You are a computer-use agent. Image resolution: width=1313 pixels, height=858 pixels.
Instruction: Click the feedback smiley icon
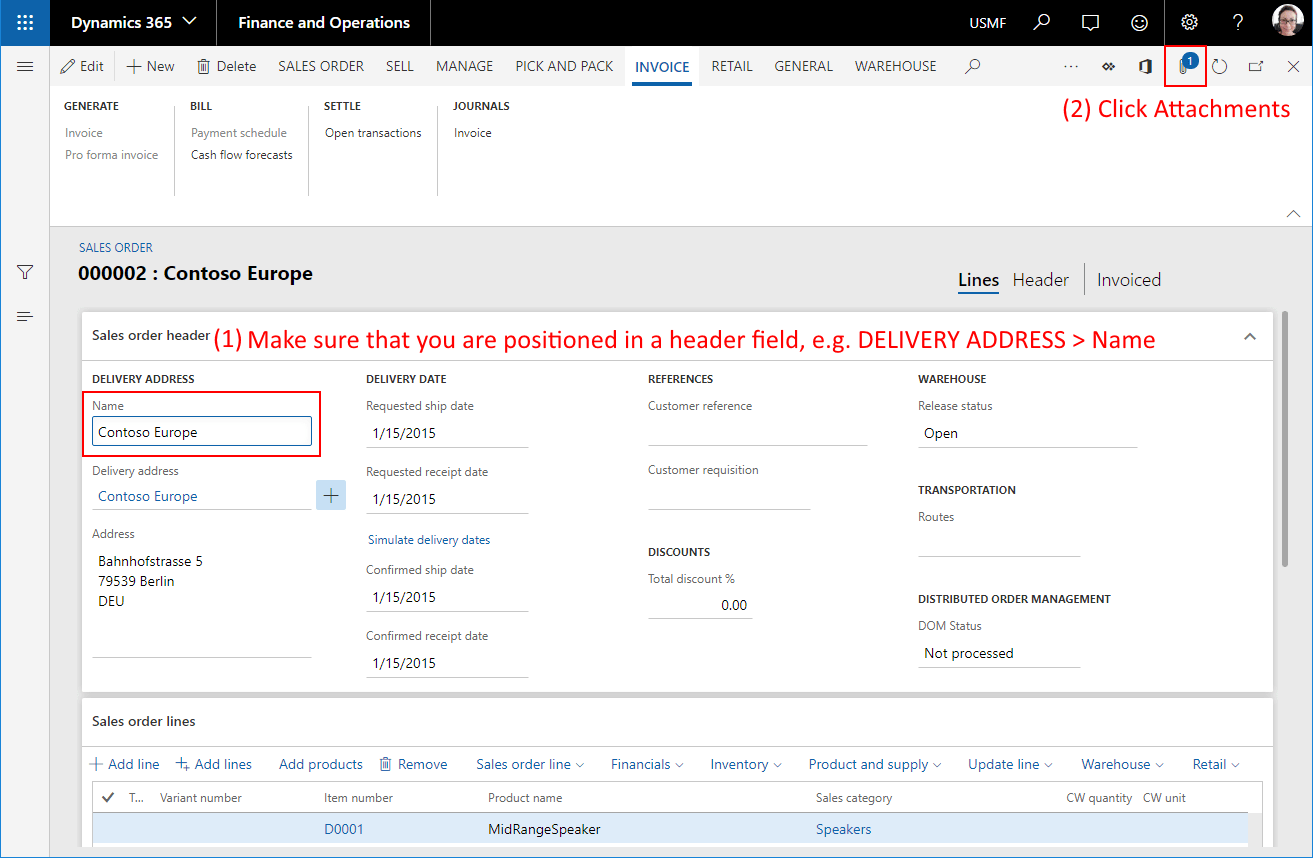(x=1139, y=22)
